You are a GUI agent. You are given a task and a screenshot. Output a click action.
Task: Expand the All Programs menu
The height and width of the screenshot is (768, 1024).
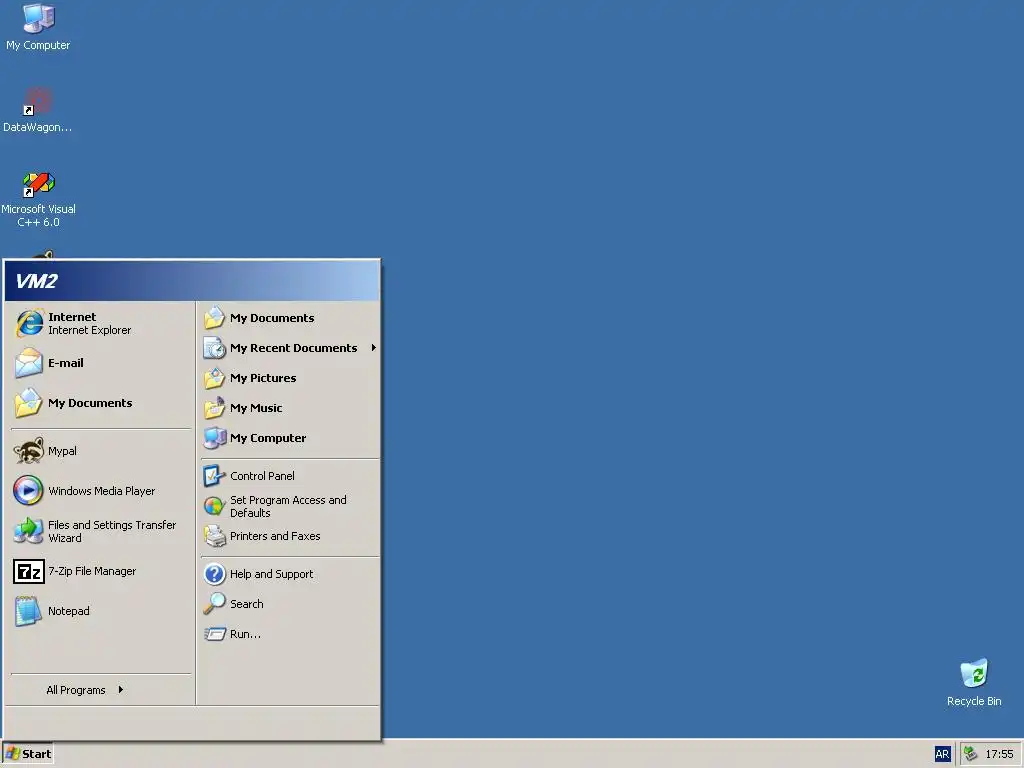(x=100, y=690)
